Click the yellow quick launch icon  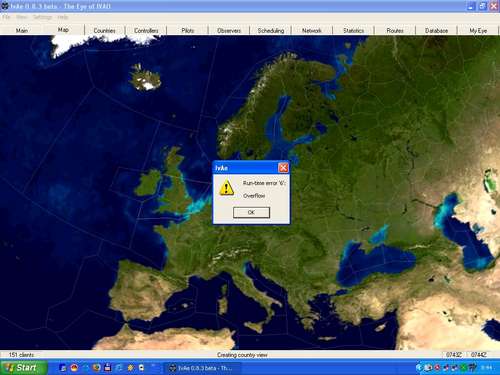tap(130, 368)
